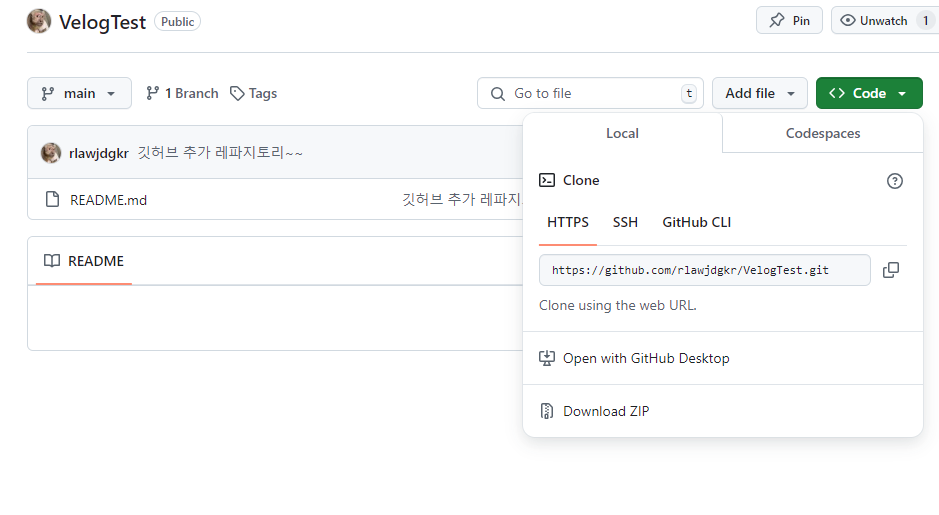
Task: Open the README.md file
Action: click(x=108, y=200)
